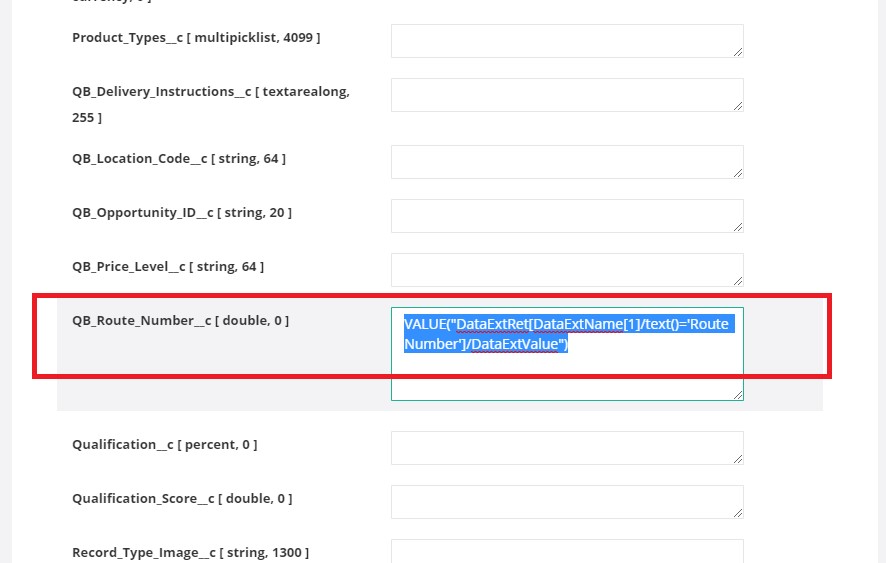Screen dimensions: 886x563
Task: Click the Product_Types__c text area
Action: (x=566, y=41)
